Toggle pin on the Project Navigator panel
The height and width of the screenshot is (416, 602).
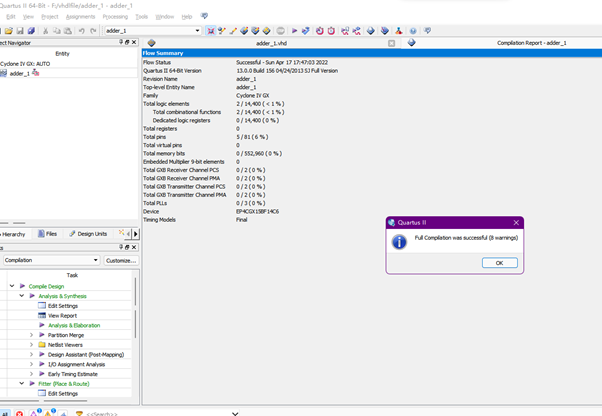[121, 42]
